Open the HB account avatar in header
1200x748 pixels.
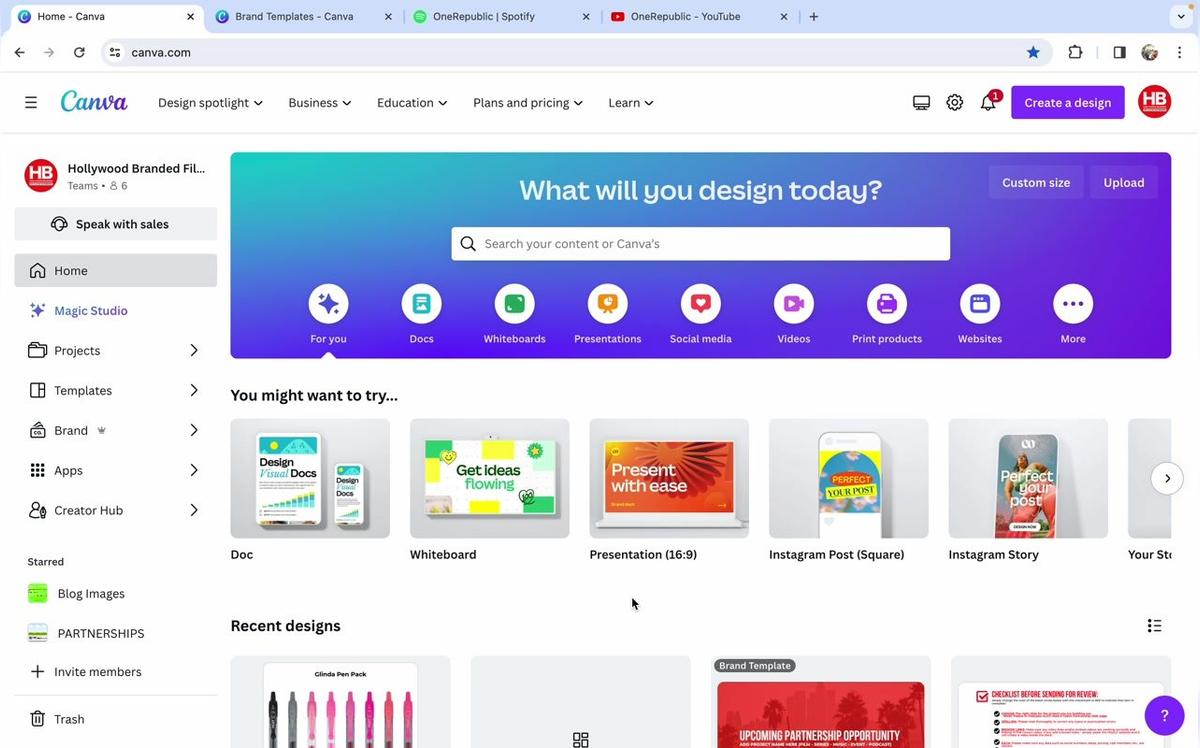(1155, 102)
